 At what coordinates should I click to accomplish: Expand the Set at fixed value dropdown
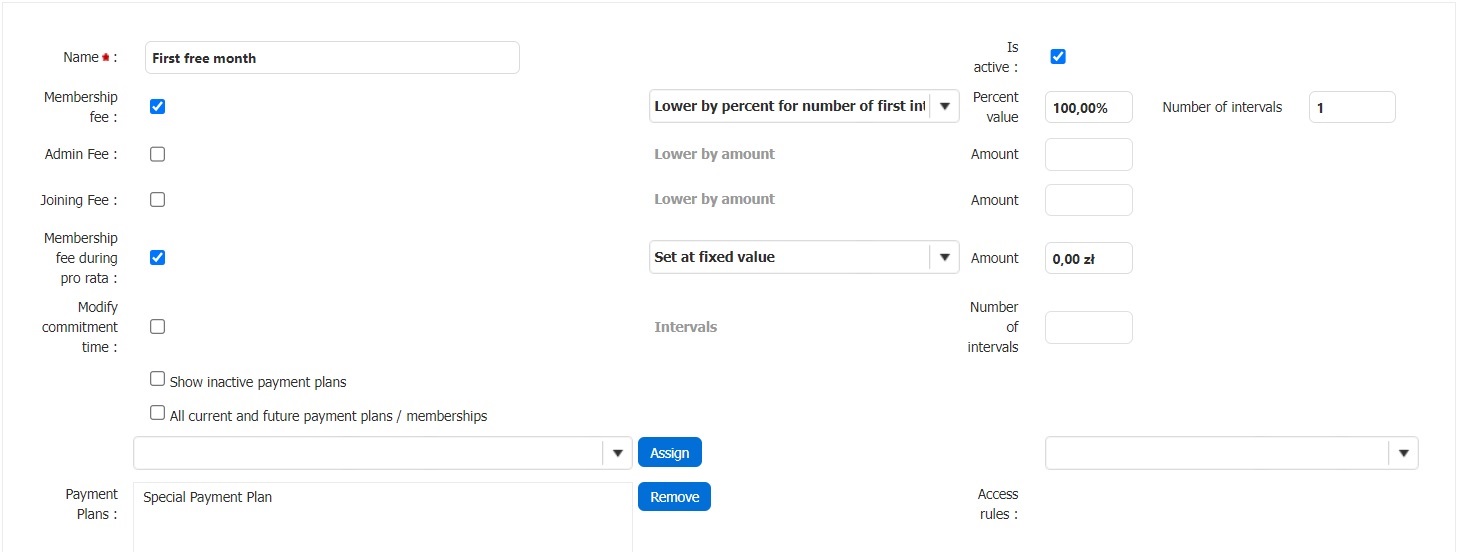pos(943,257)
